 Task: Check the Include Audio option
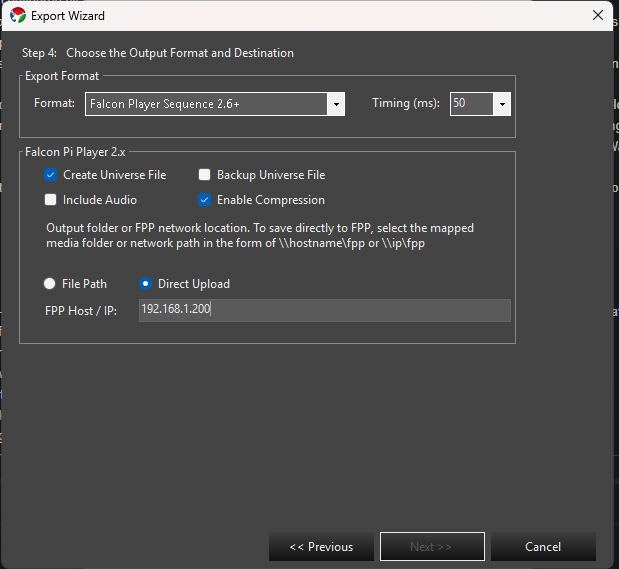[51, 199]
